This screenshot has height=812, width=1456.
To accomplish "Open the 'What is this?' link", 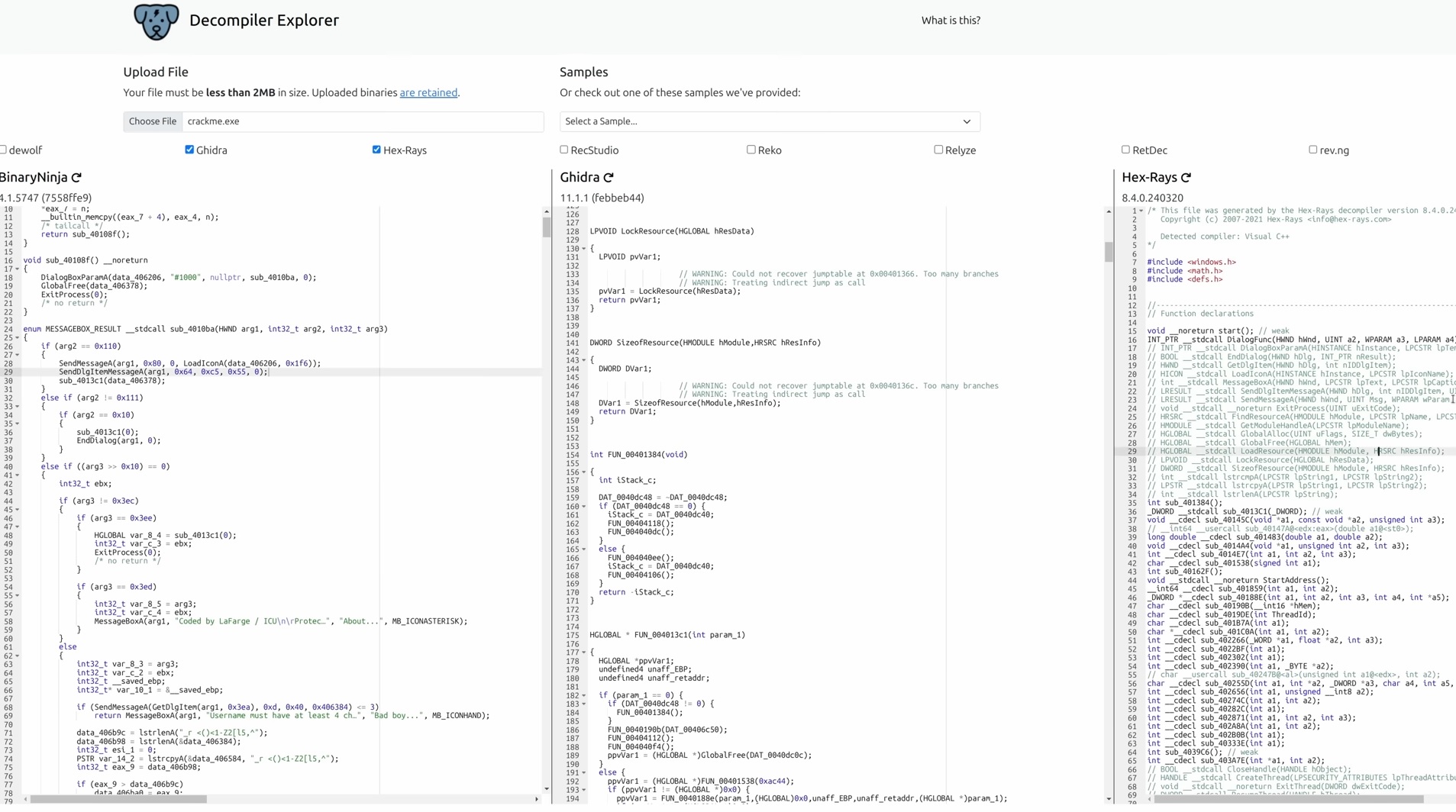I will [x=951, y=21].
